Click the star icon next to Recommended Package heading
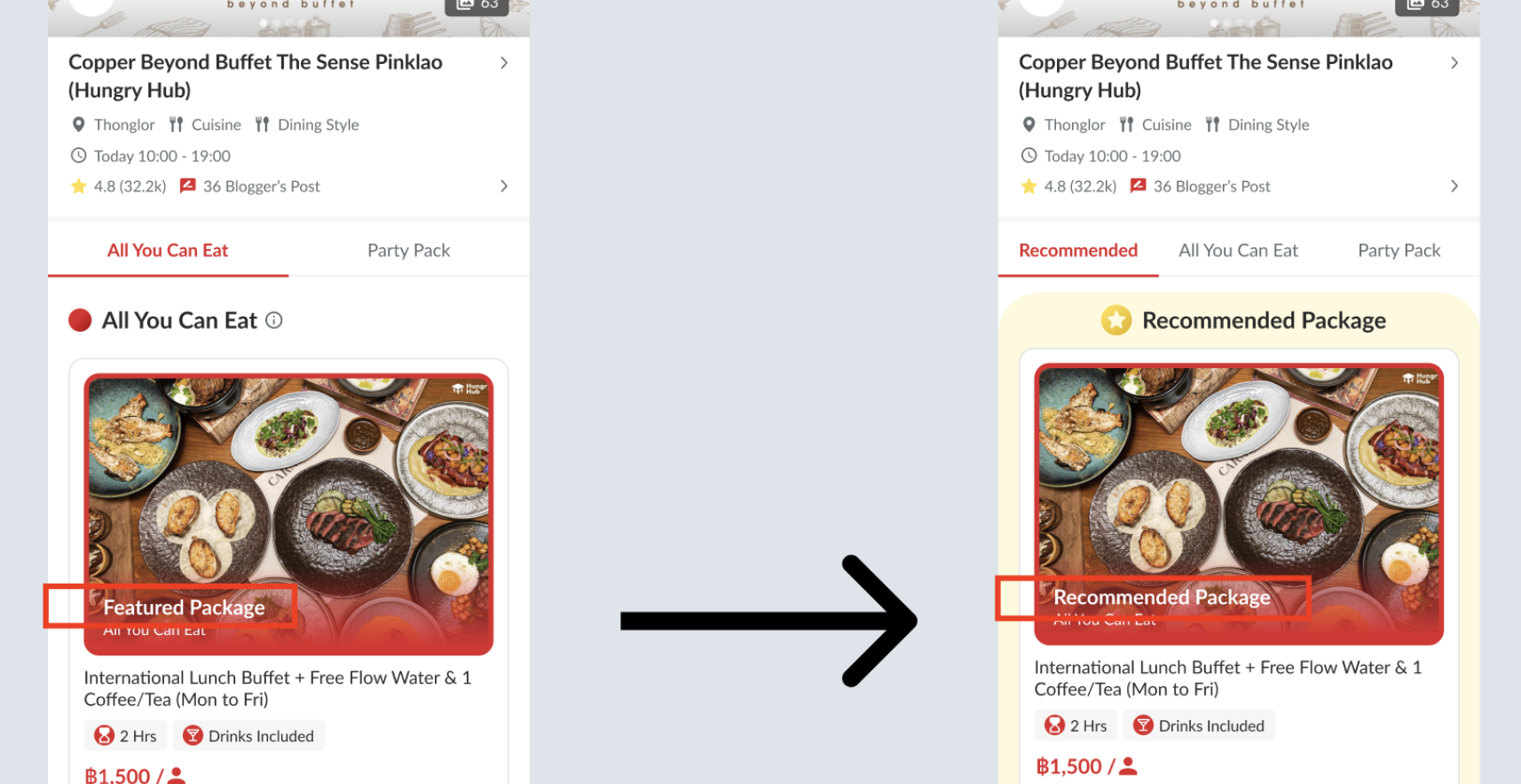The width and height of the screenshot is (1521, 784). pos(1116,320)
